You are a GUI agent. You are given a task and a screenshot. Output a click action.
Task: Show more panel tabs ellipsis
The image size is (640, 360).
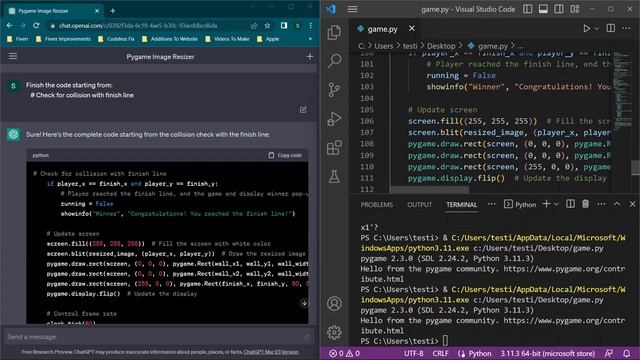(x=491, y=204)
